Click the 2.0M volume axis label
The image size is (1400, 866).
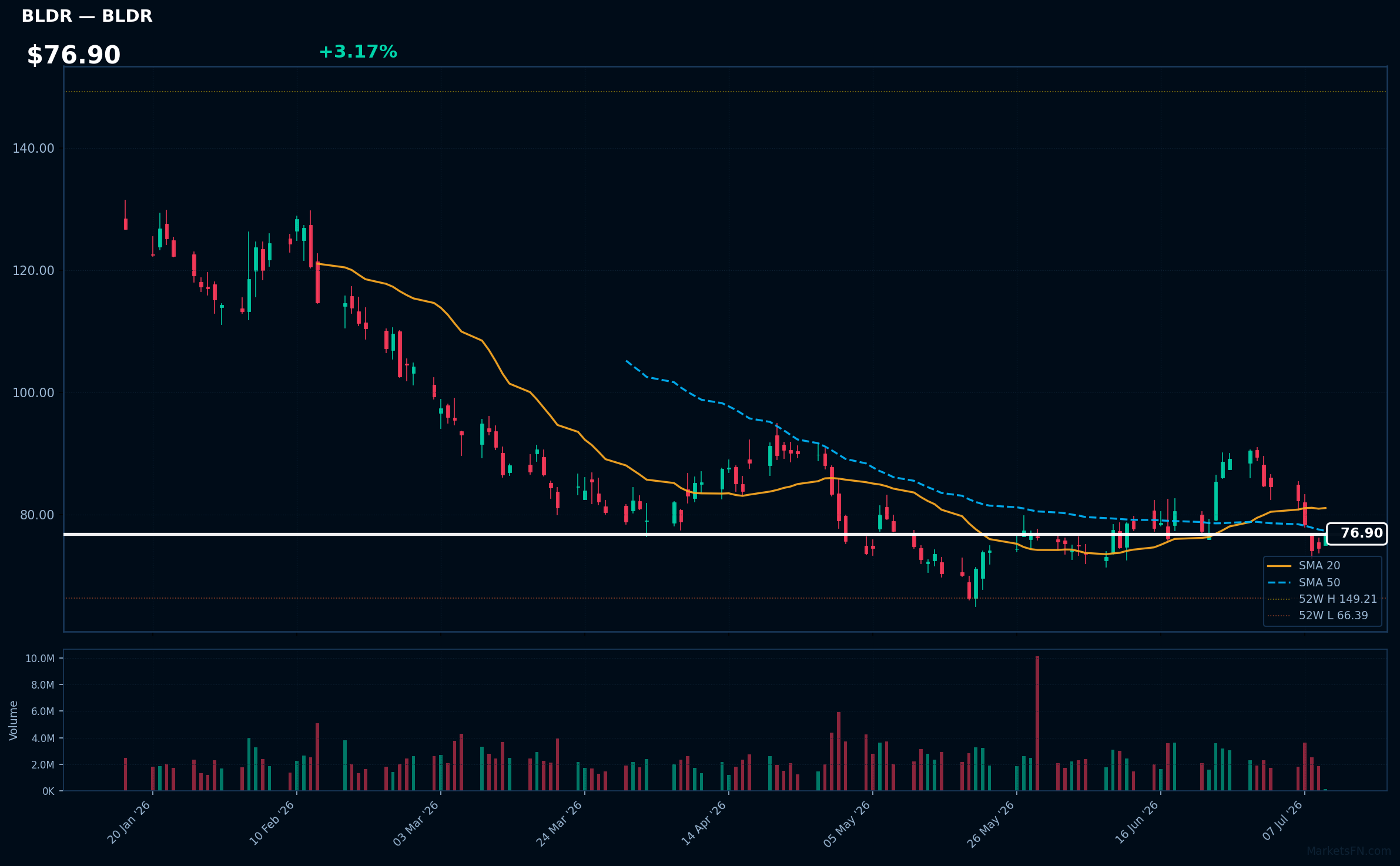[43, 765]
